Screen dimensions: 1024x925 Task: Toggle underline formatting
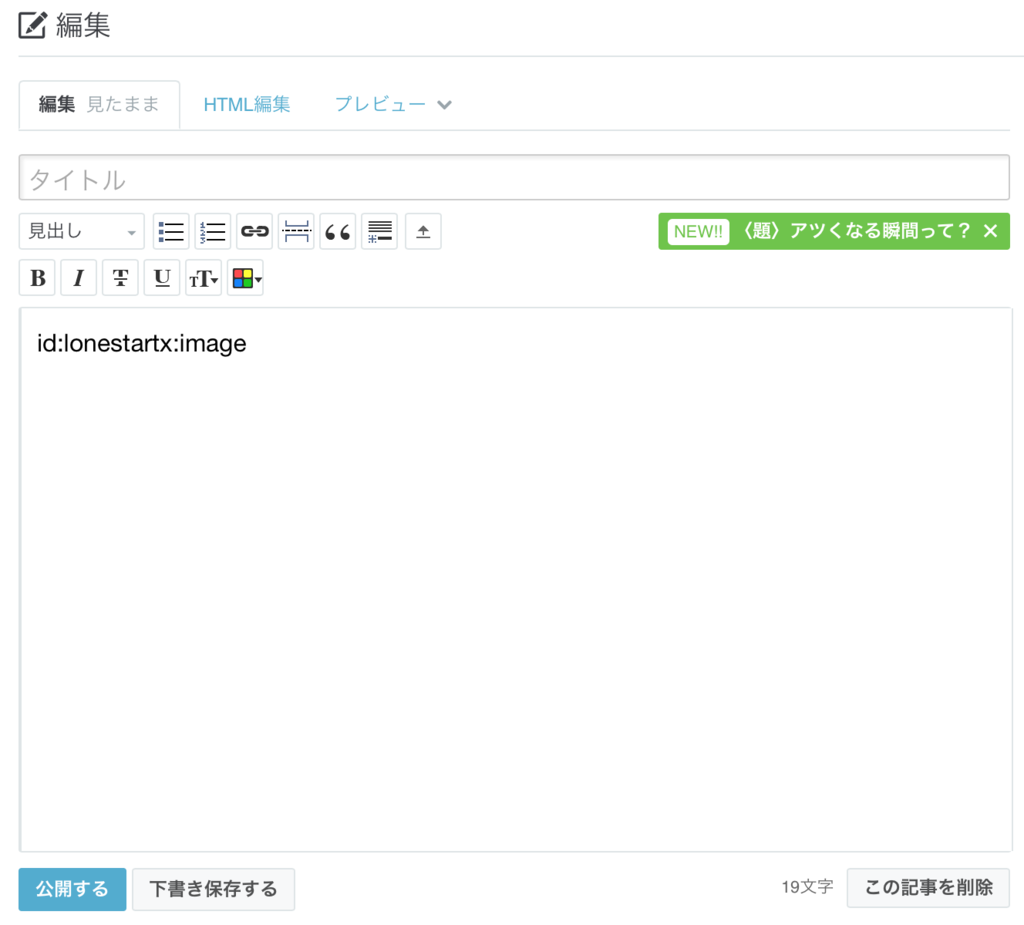[x=161, y=277]
